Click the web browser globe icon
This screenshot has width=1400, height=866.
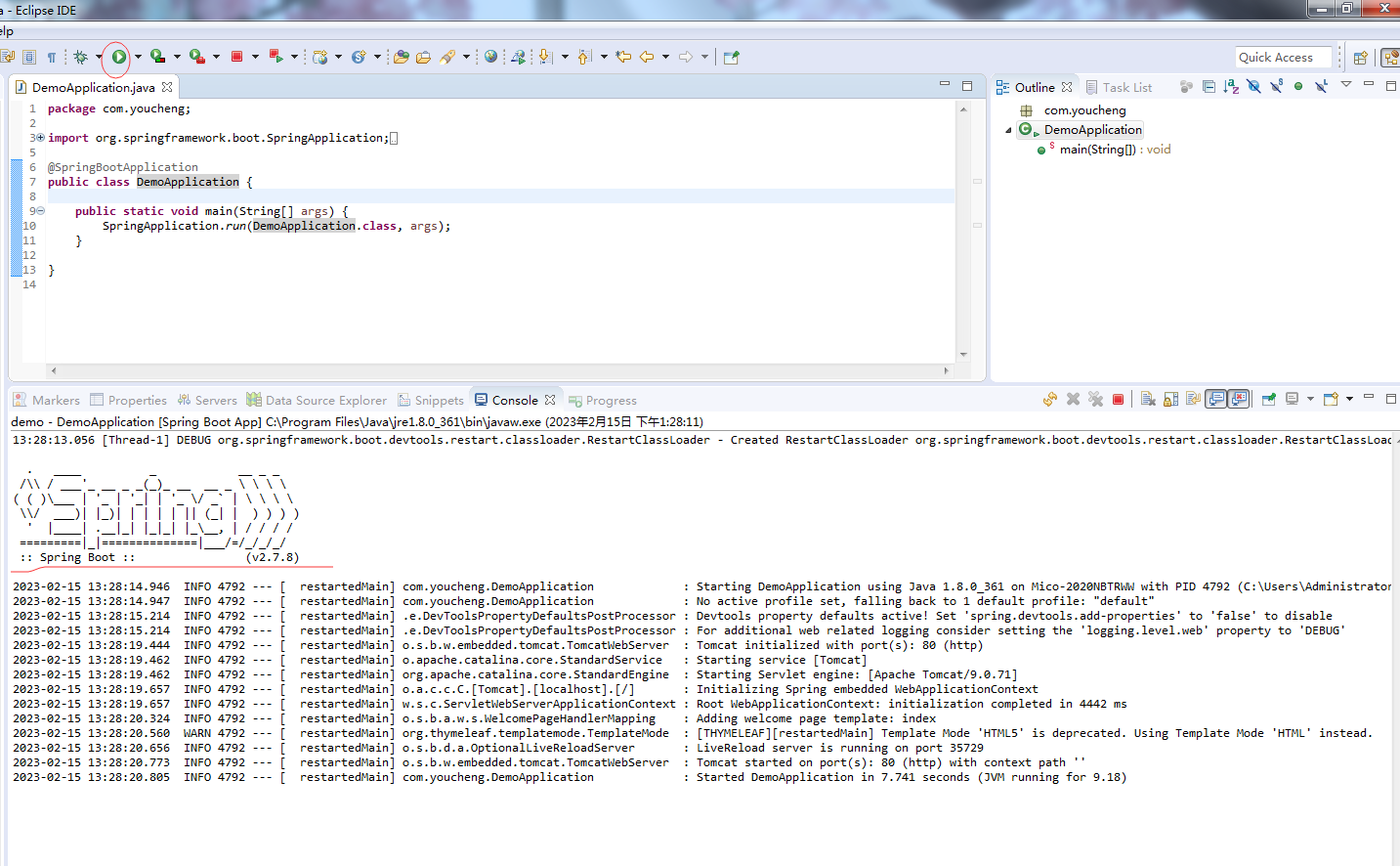click(x=490, y=57)
